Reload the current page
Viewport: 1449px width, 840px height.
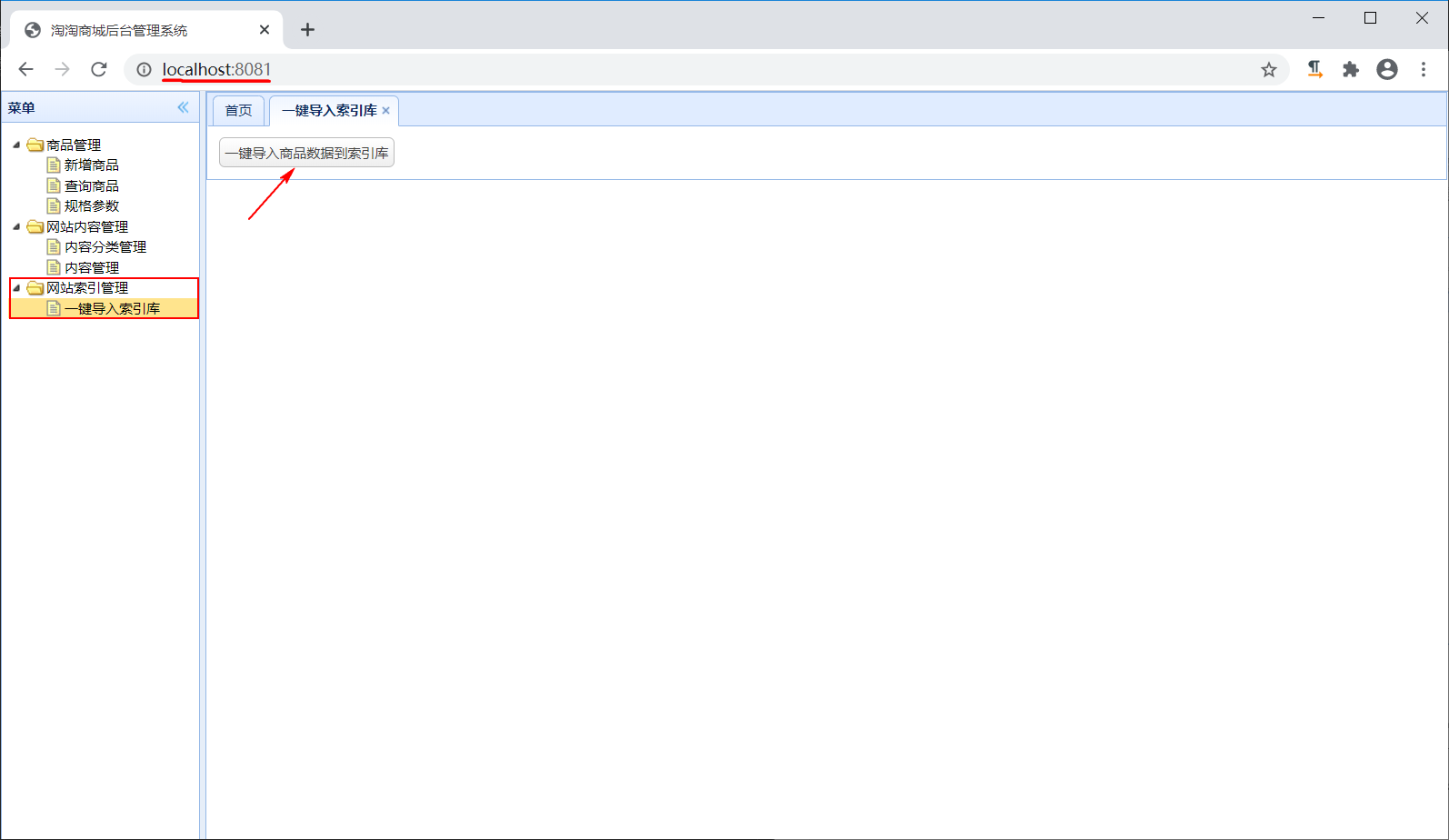click(99, 69)
